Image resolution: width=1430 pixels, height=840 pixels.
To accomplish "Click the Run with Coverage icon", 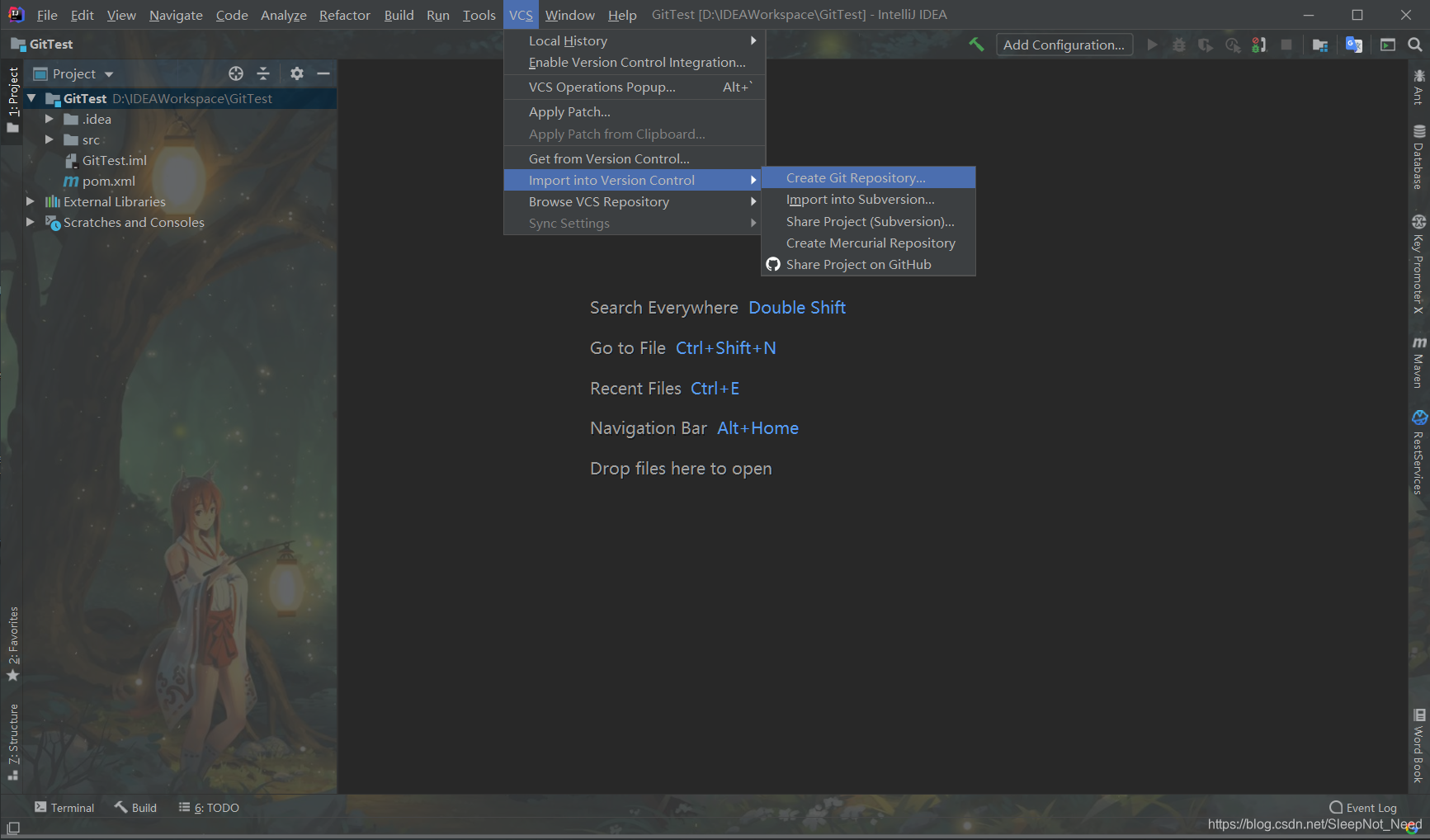I will (1206, 45).
